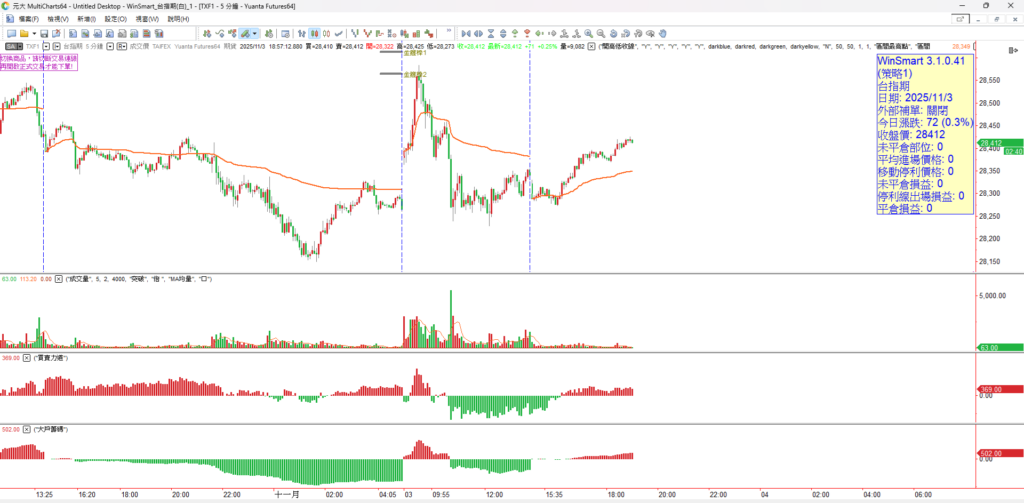The height and width of the screenshot is (503, 1024).
Task: Click the save diskette icon
Action: 42,33
